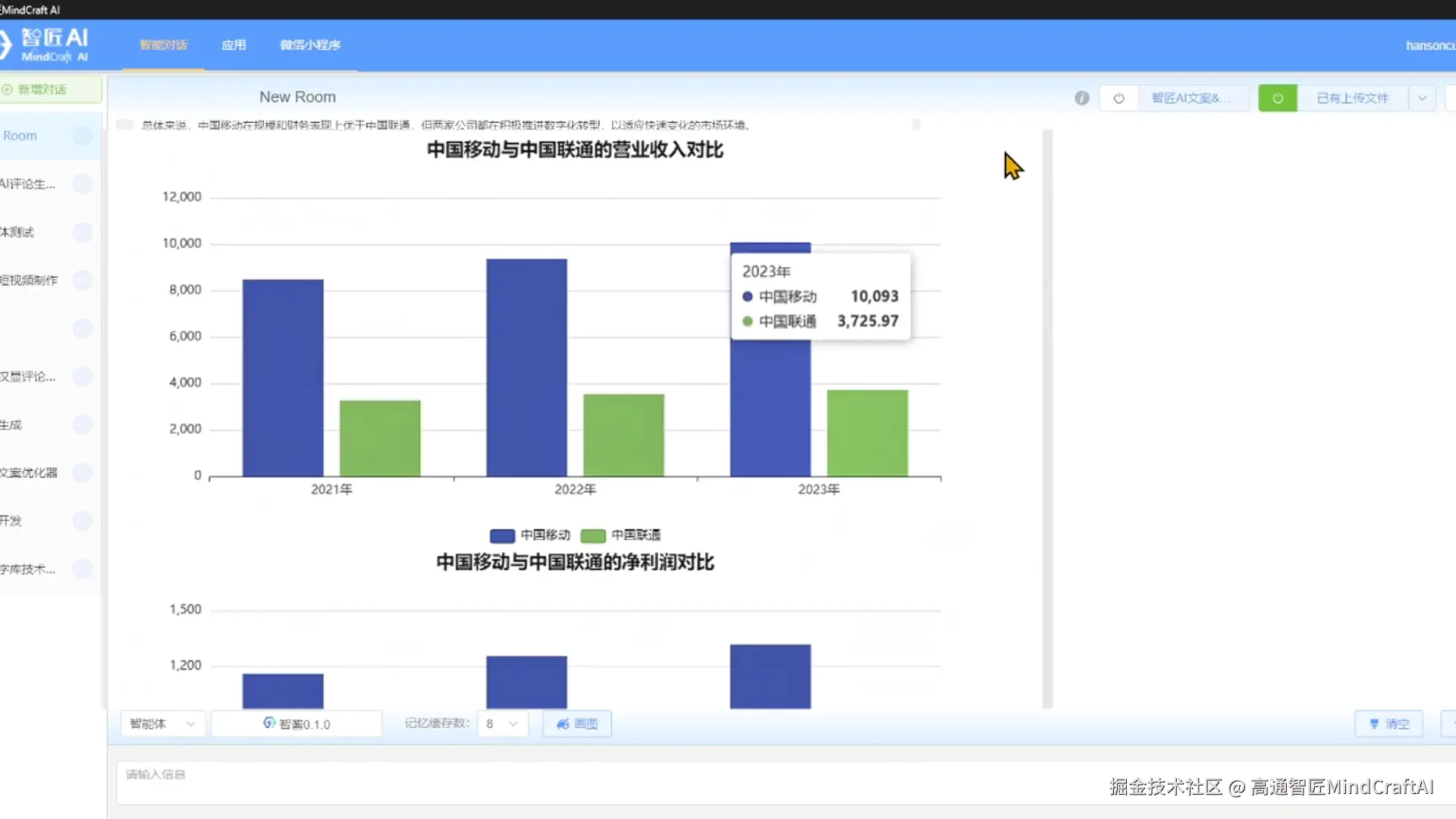The height and width of the screenshot is (819, 1456).
Task: Open the 短视频制作 conversation
Action: [29, 280]
